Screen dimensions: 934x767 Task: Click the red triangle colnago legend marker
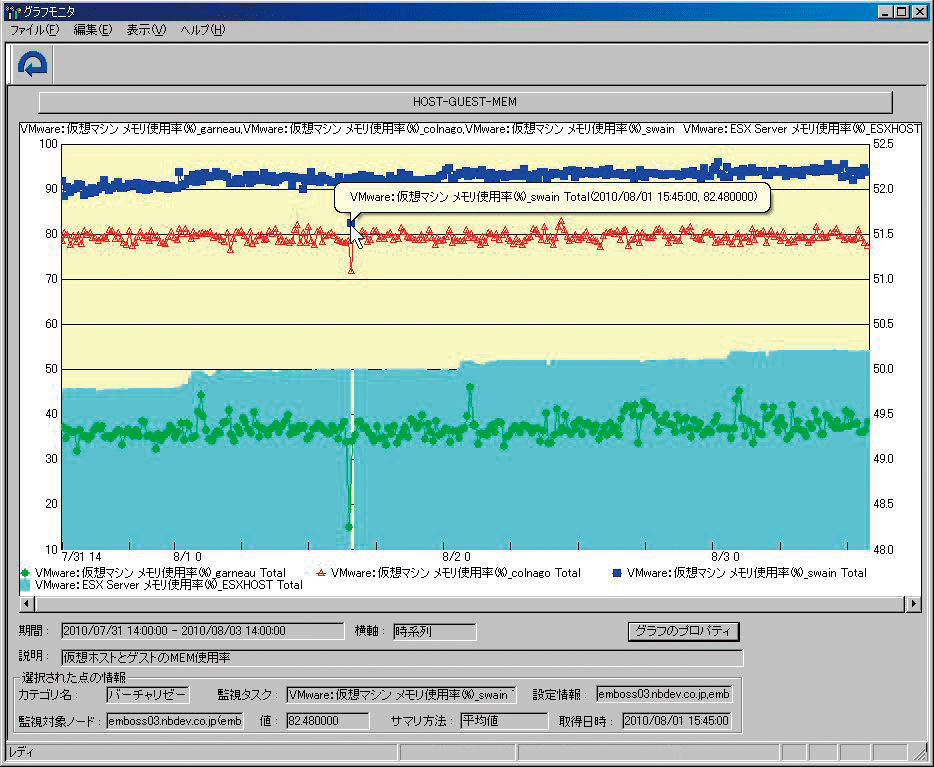(x=321, y=573)
